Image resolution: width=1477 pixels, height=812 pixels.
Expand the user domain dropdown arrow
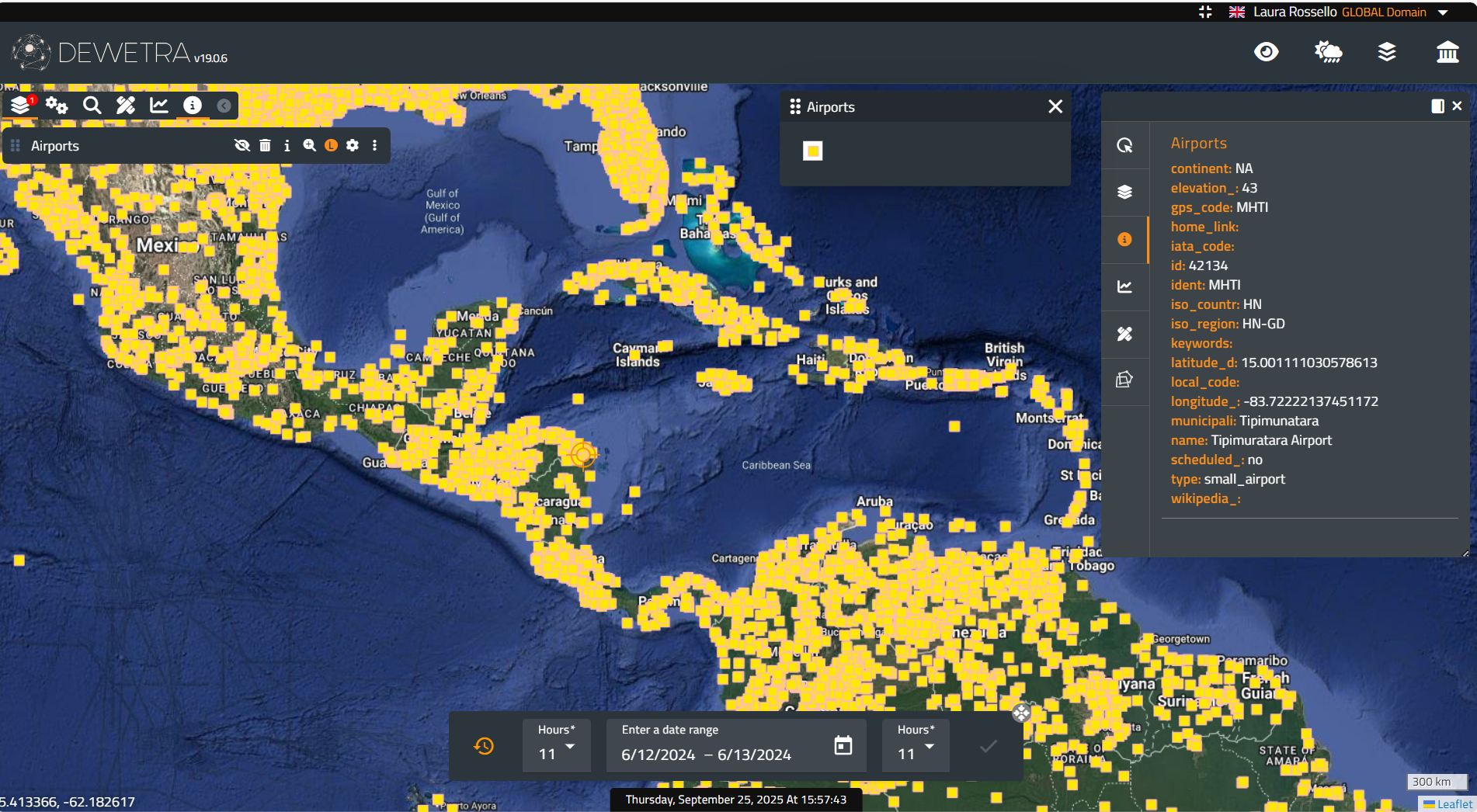pyautogui.click(x=1443, y=12)
